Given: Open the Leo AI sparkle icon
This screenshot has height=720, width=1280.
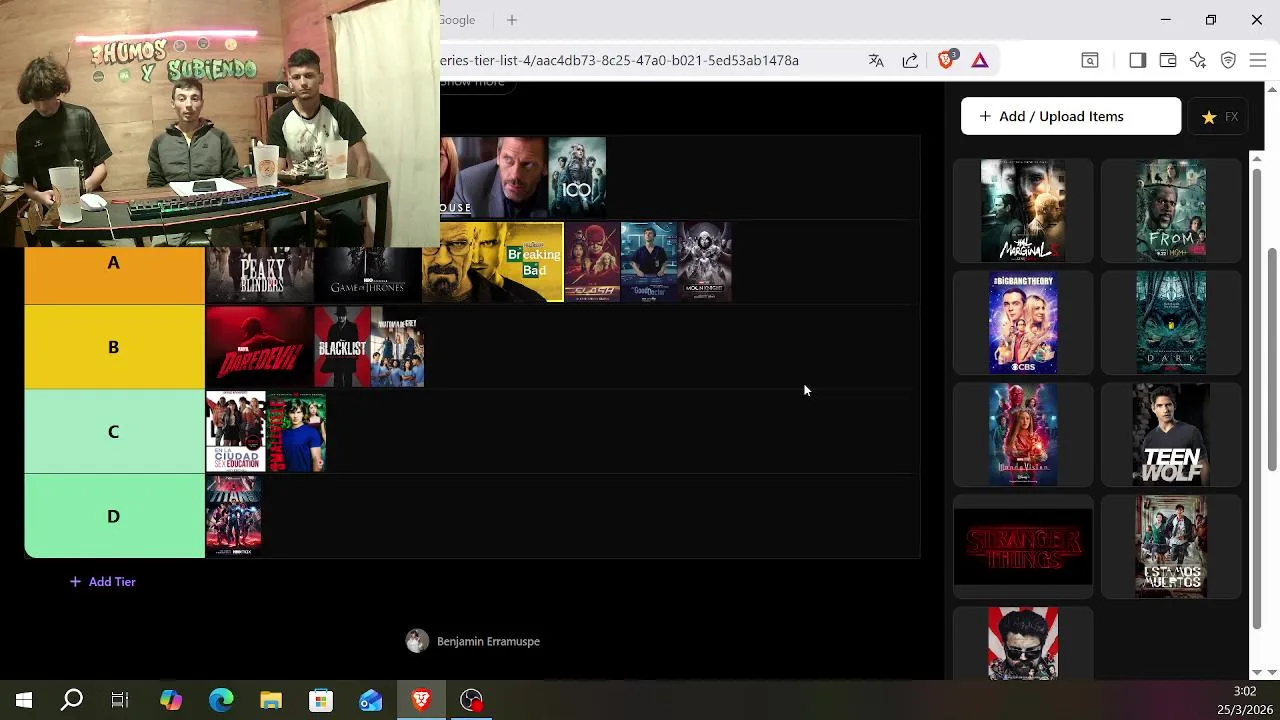Looking at the screenshot, I should pos(1198,60).
